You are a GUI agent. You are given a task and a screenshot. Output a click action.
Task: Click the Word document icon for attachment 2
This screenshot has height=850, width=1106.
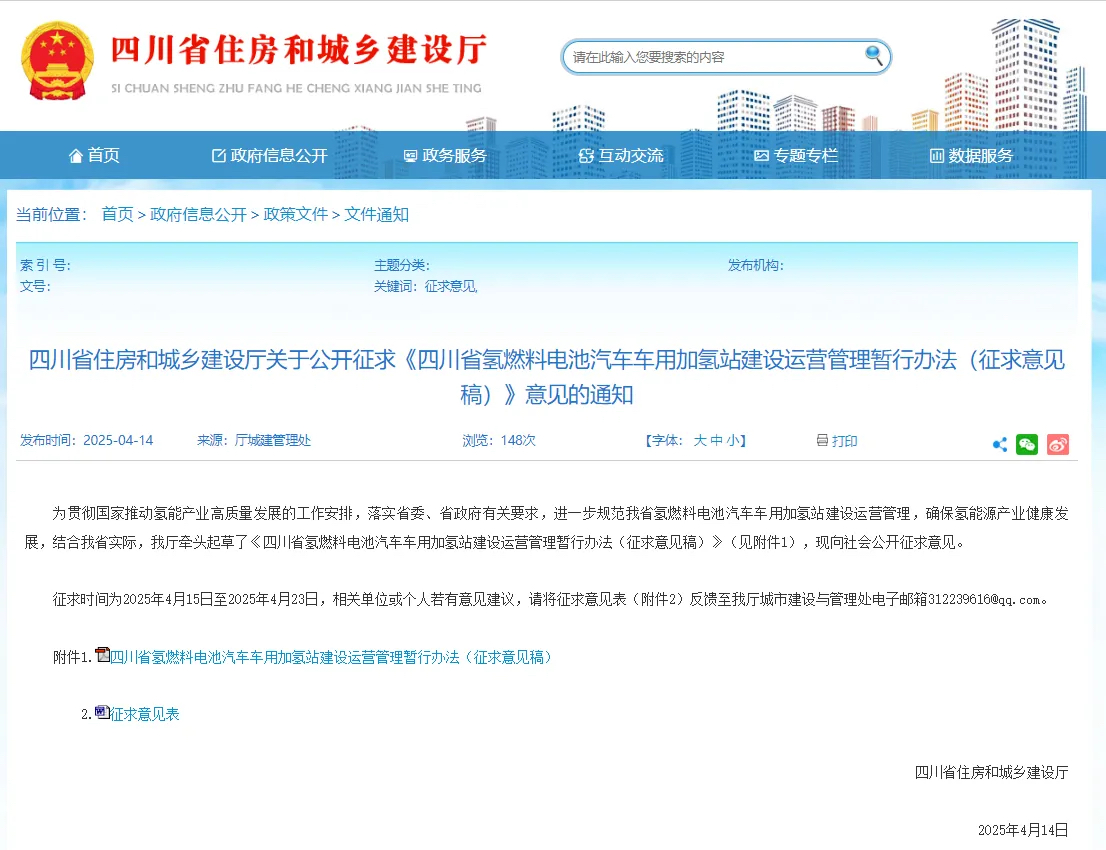pos(102,713)
